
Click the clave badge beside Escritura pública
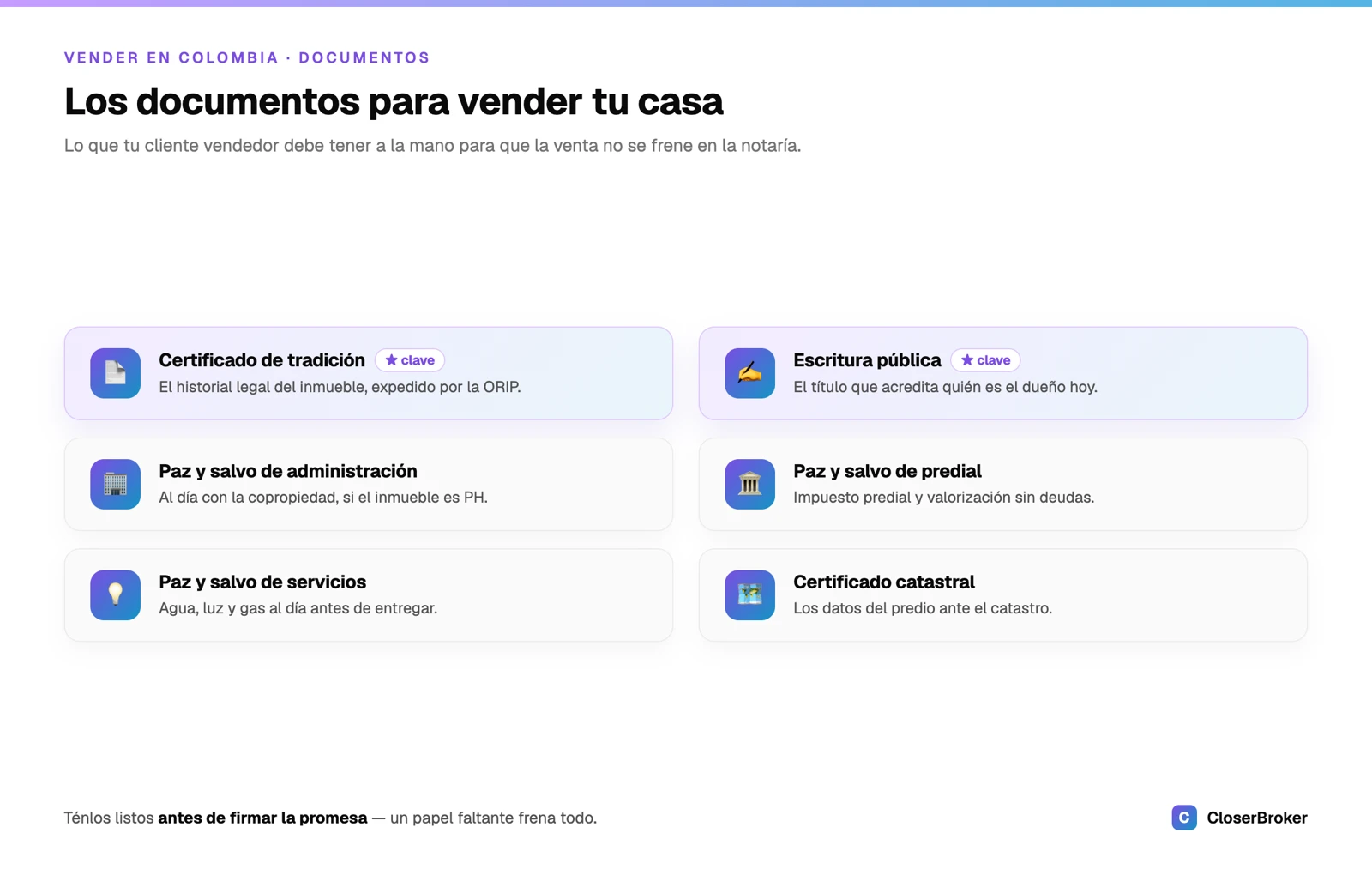coord(985,360)
